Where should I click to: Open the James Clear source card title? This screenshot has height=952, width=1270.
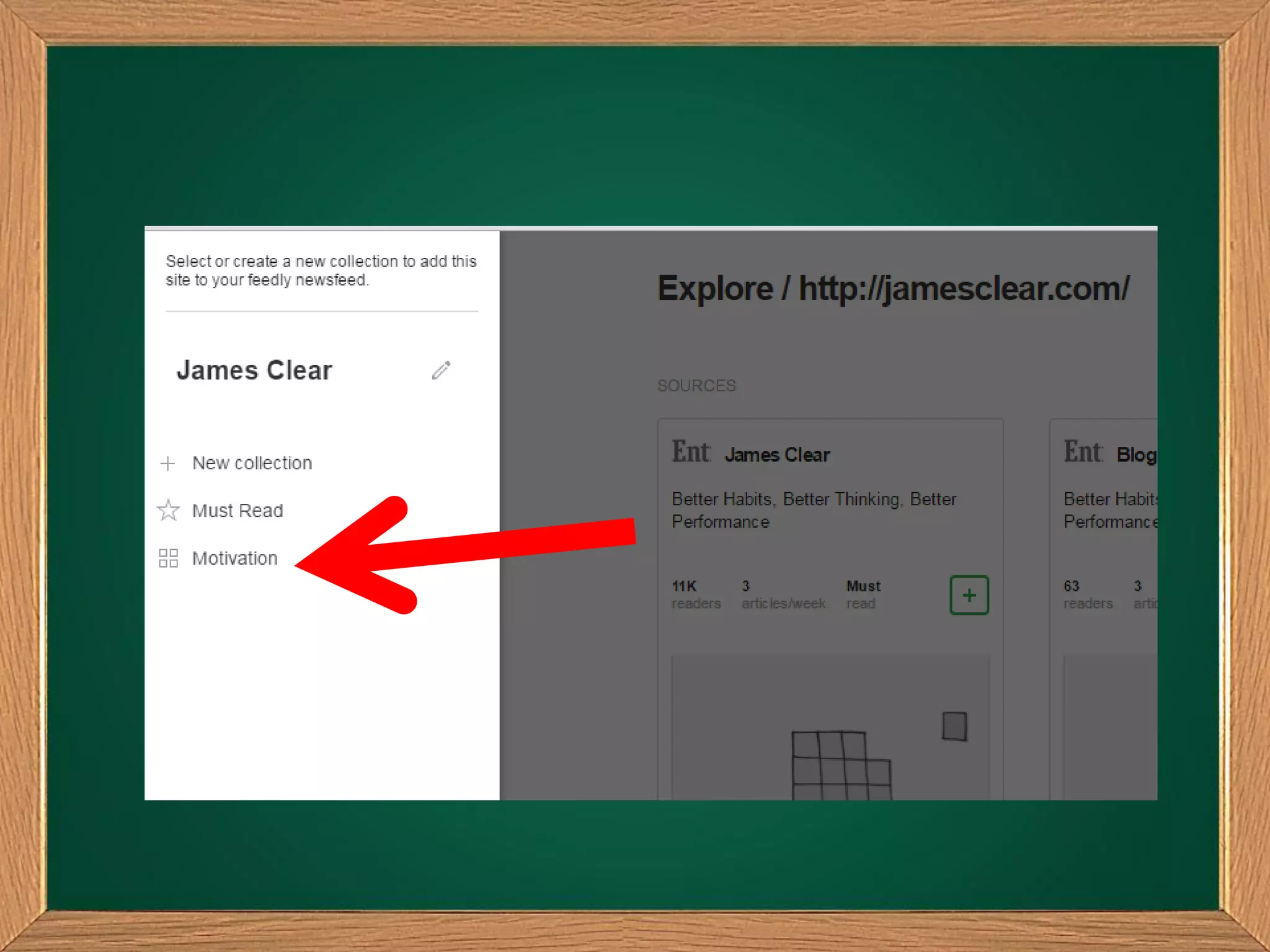pos(777,455)
